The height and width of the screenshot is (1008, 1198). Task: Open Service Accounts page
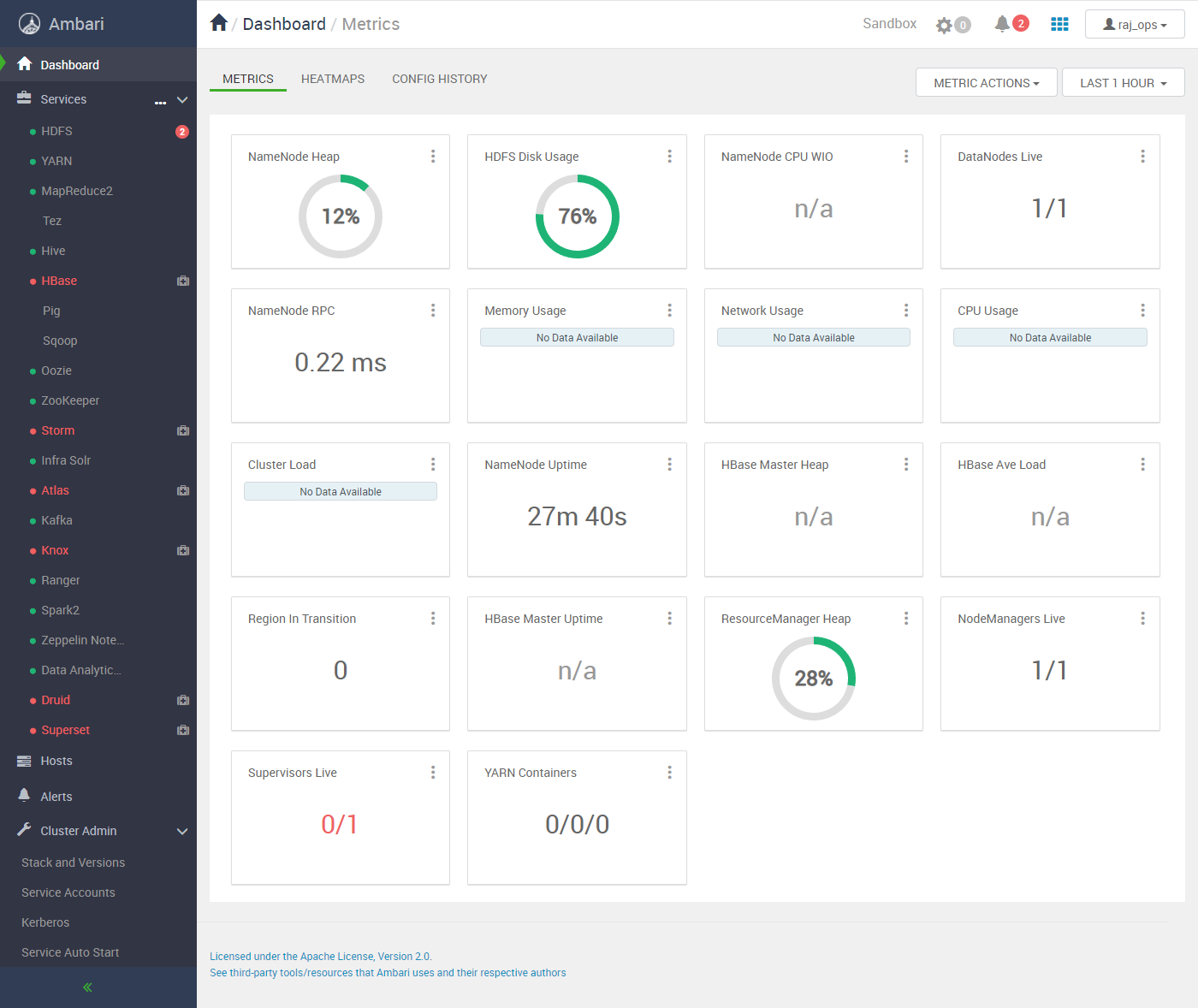pyautogui.click(x=68, y=892)
